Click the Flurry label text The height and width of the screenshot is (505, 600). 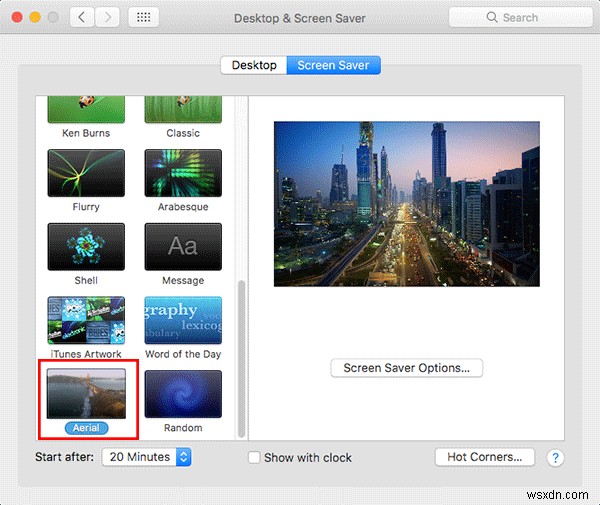coord(86,207)
